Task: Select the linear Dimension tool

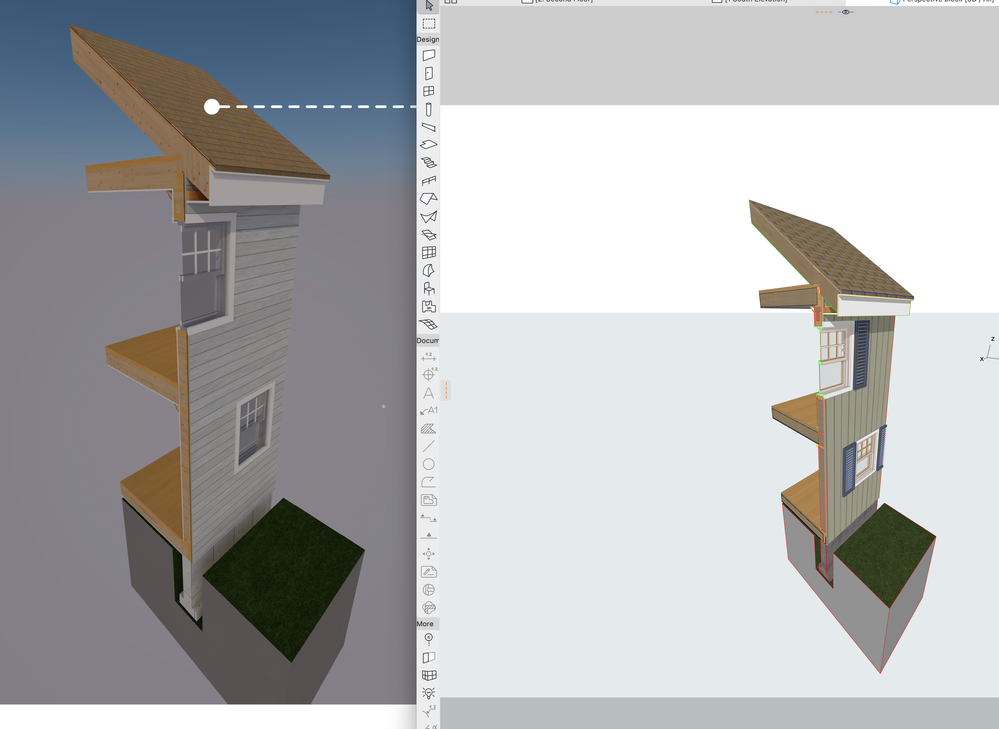Action: (x=429, y=357)
